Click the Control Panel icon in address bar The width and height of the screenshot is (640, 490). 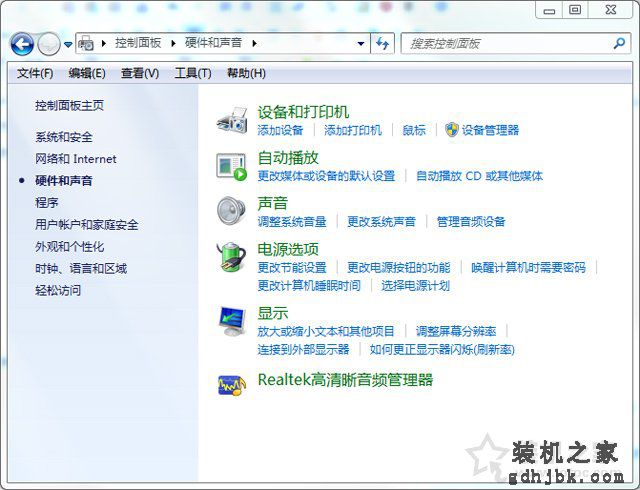[x=87, y=43]
